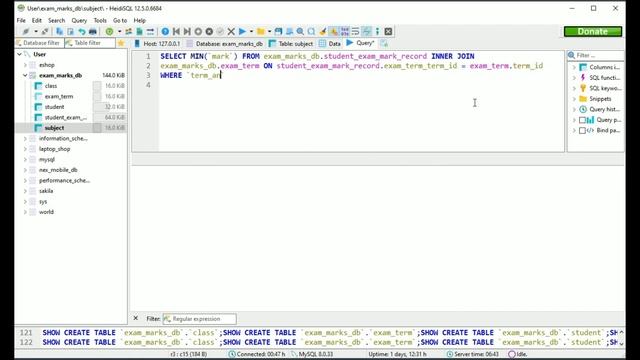
Task: Click the favorites star icon
Action: coord(121,43)
